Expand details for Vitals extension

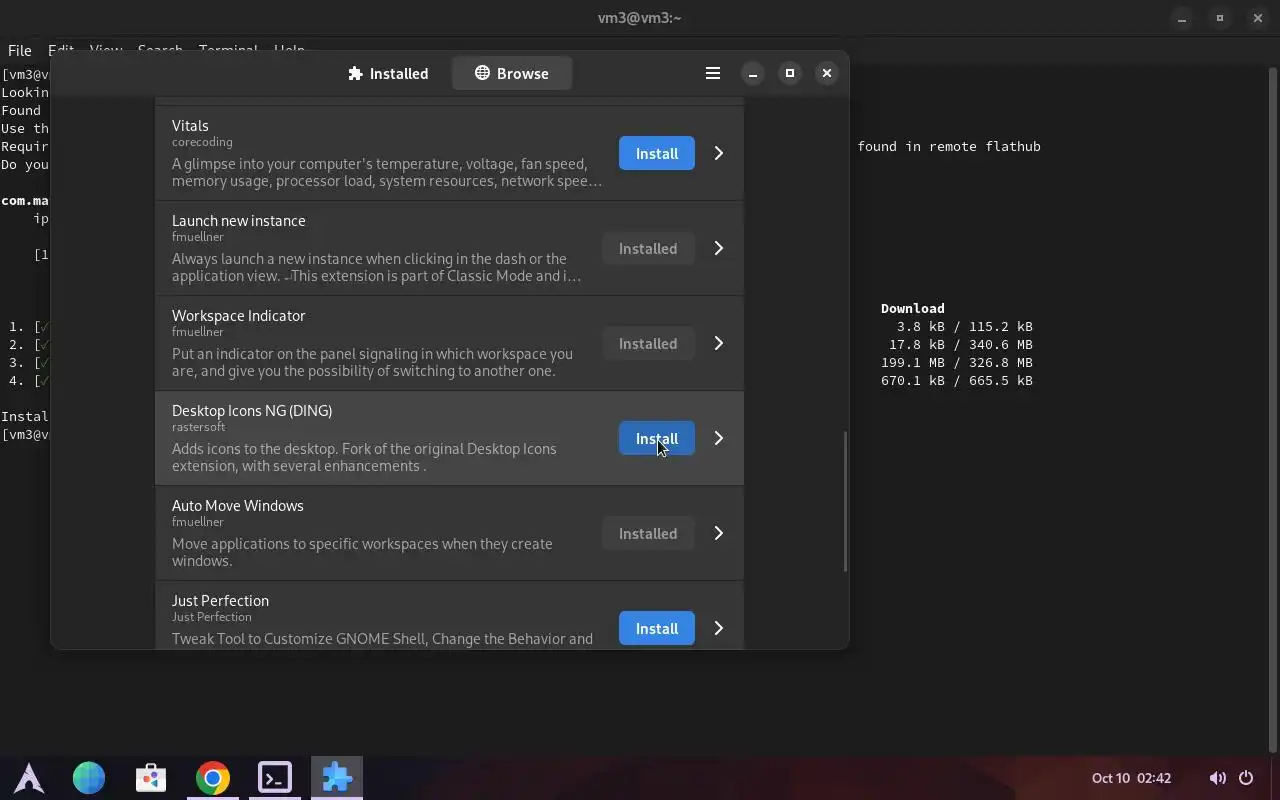pos(718,153)
